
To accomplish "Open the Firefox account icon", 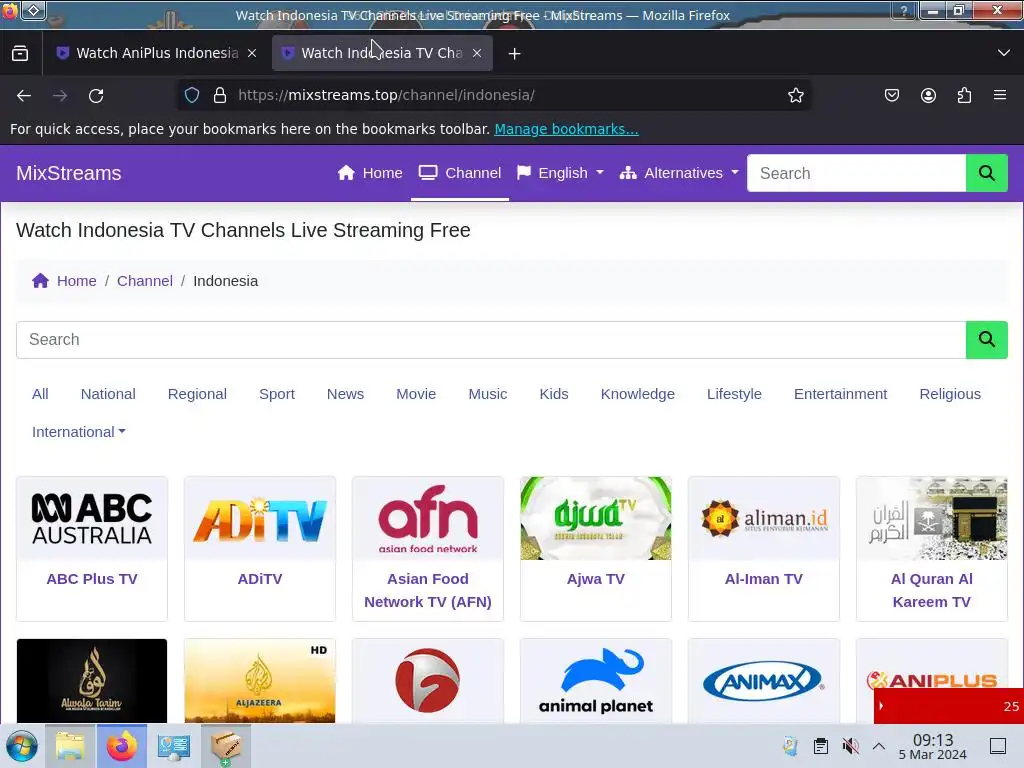I will click(x=928, y=95).
